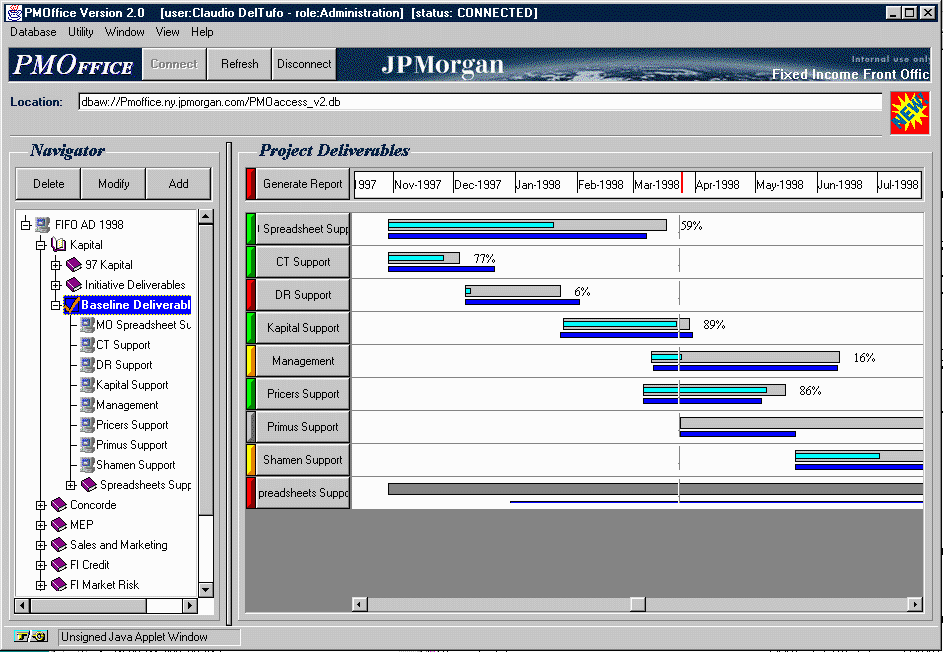Click the Delete button in Navigator
This screenshot has height=652, width=943.
[48, 183]
